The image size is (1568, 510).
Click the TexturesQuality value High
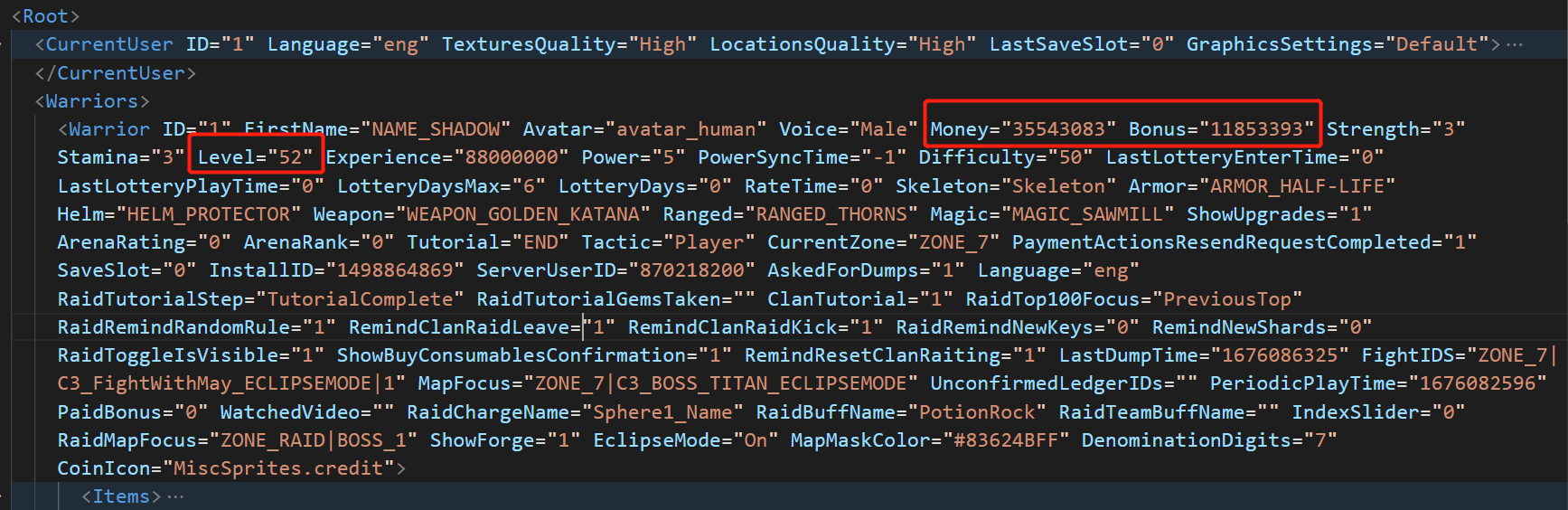pos(662,44)
